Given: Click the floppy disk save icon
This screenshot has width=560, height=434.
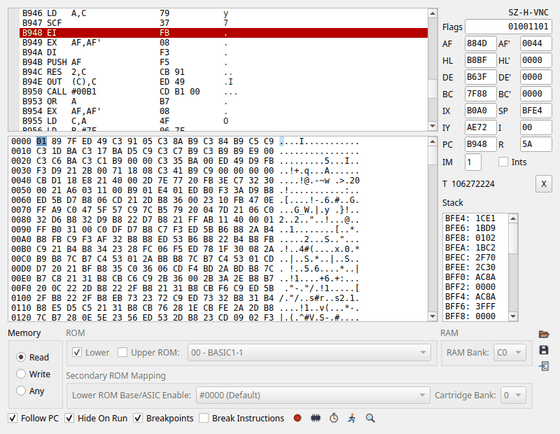Looking at the screenshot, I should coord(544,350).
